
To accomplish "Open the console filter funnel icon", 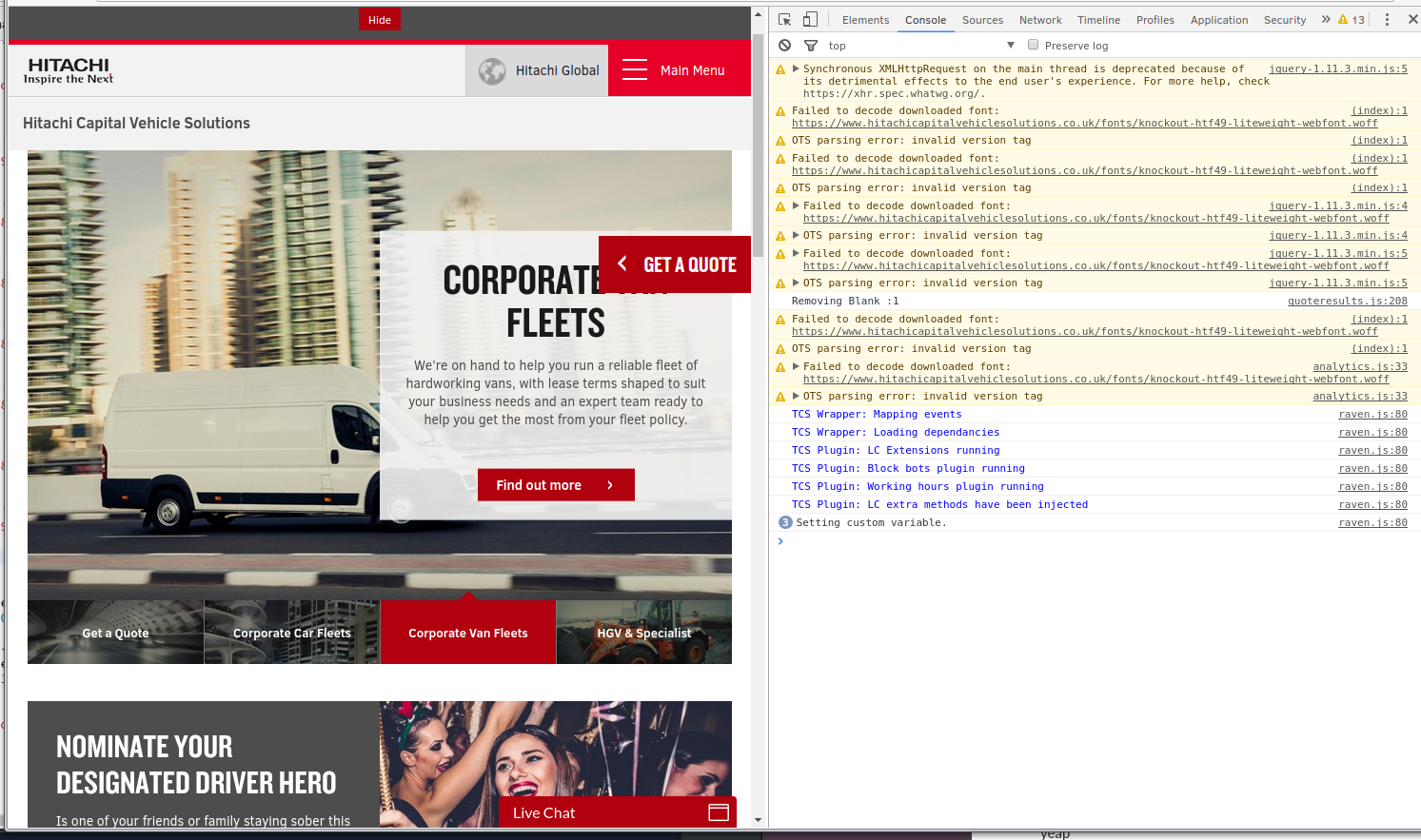I will point(811,45).
